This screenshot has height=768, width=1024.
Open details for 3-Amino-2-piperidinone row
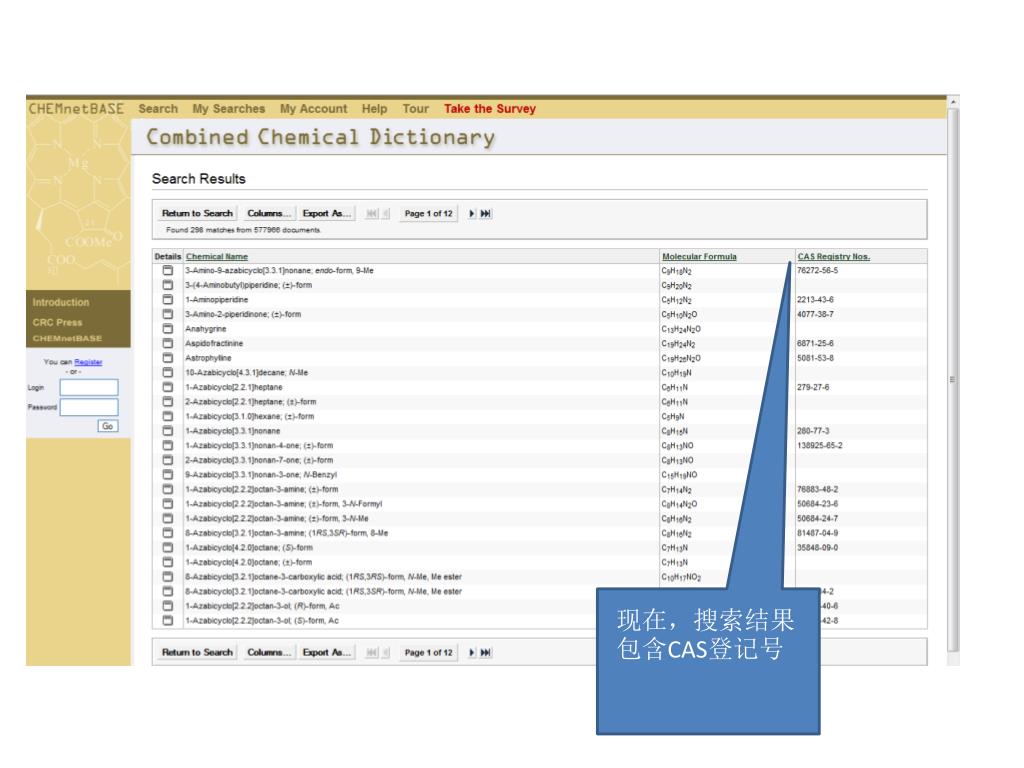(x=168, y=314)
